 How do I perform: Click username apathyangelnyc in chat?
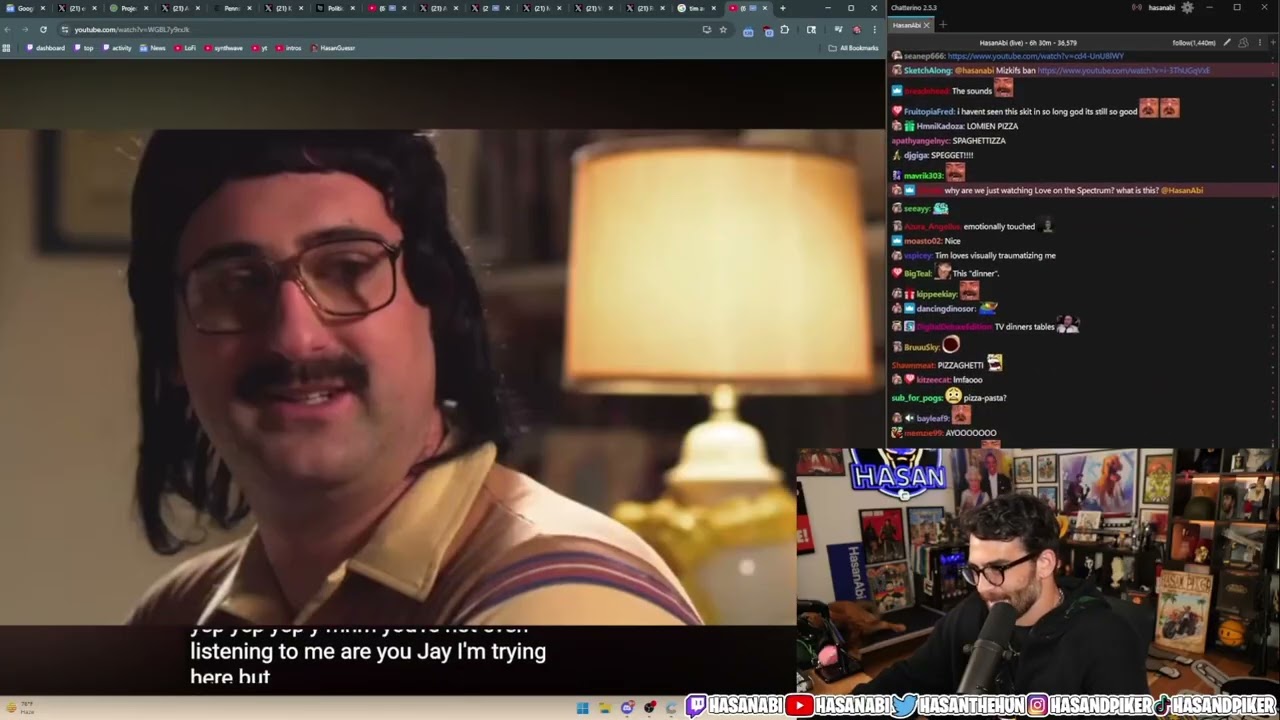tap(919, 141)
